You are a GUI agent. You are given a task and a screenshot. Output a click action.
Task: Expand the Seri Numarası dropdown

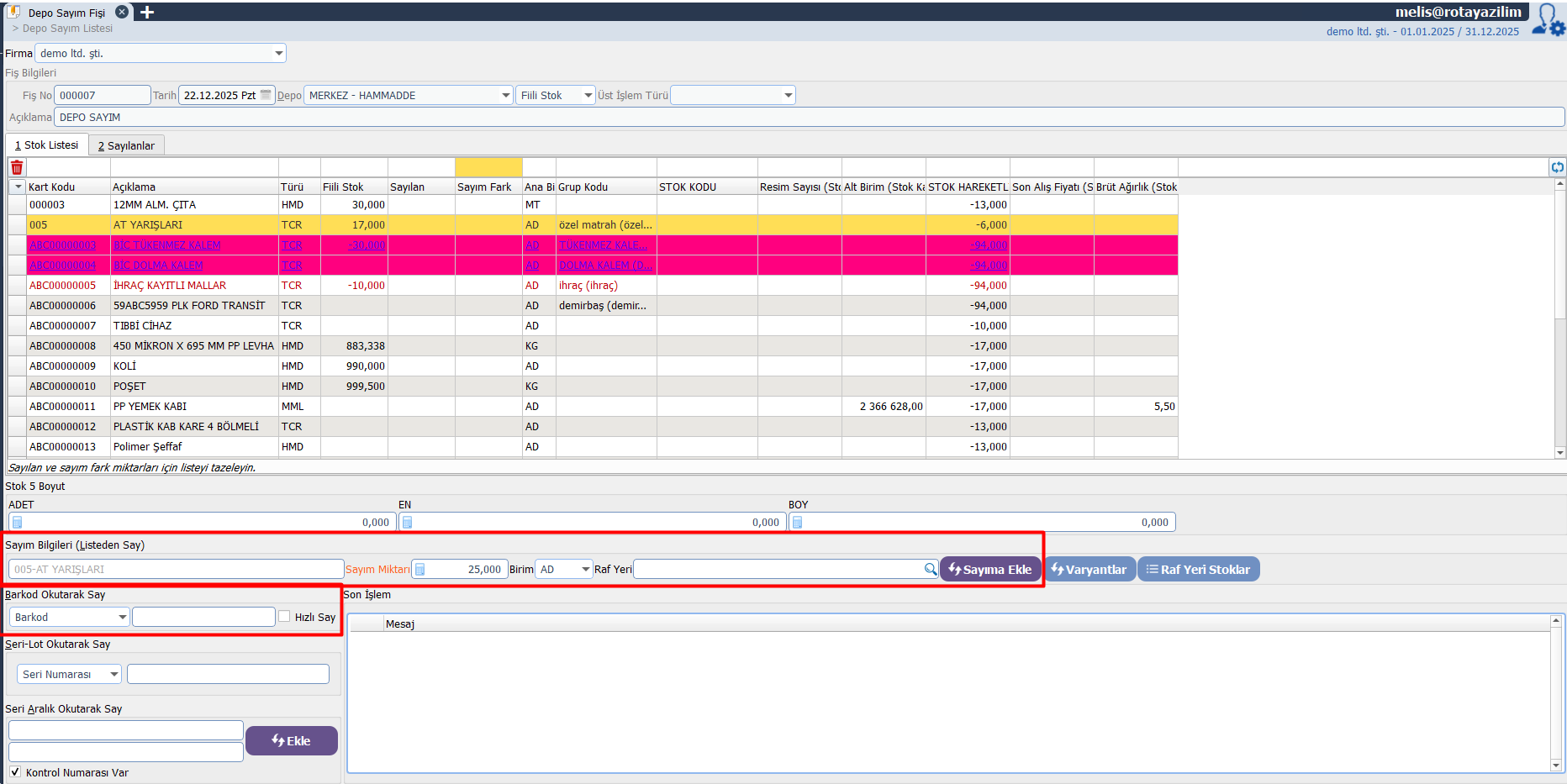[x=113, y=674]
